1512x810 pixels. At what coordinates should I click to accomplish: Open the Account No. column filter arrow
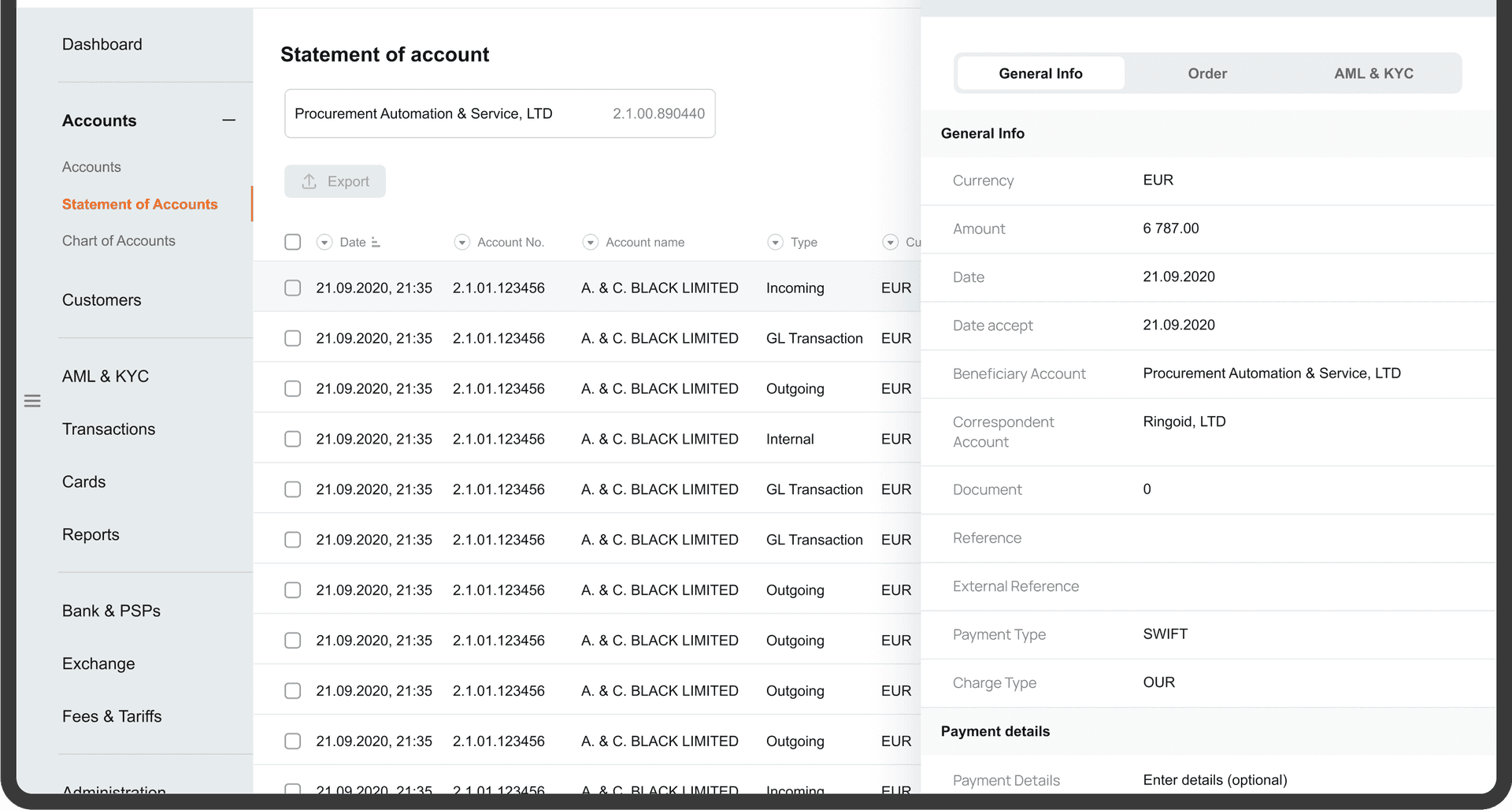tap(462, 243)
